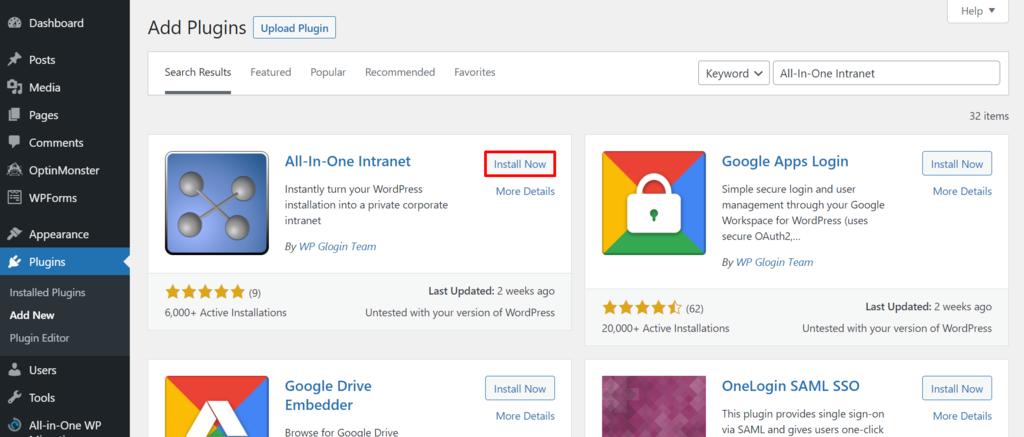
Task: Click the Users icon in sidebar
Action: (x=14, y=370)
